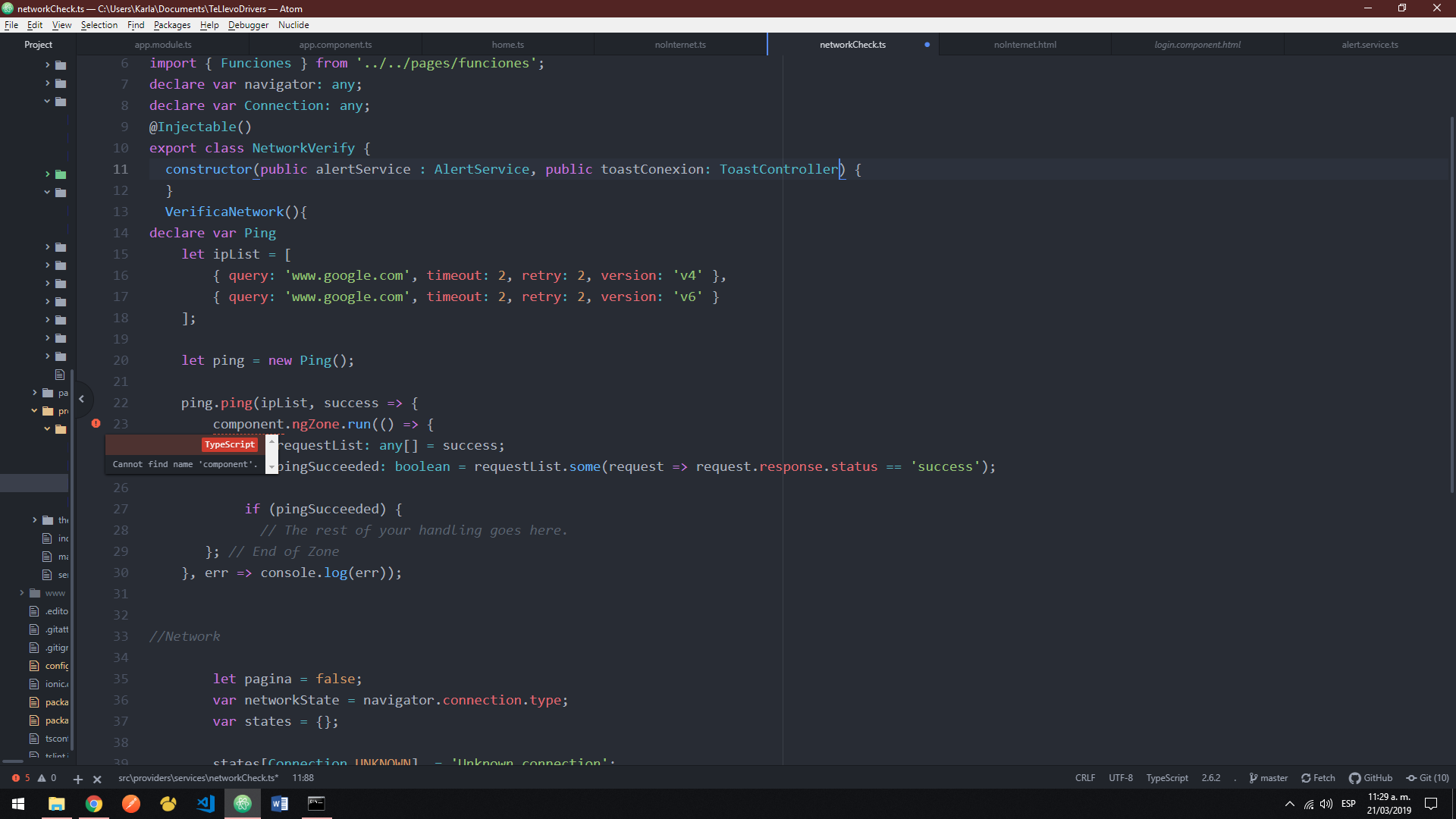
Task: Click the Atom icon in the taskbar
Action: [x=242, y=803]
